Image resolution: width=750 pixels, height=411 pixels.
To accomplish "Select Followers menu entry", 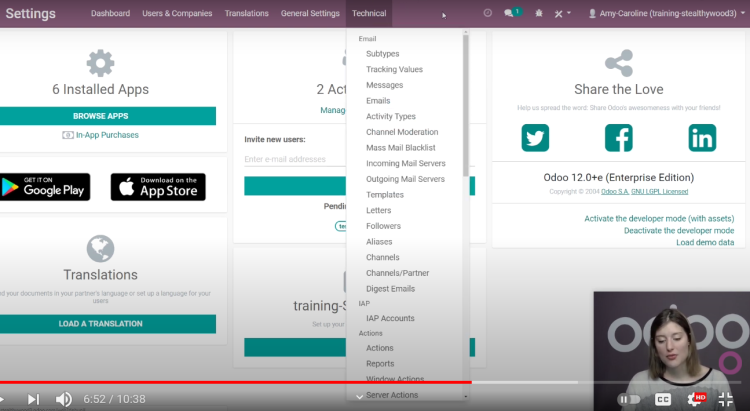I will tap(383, 226).
